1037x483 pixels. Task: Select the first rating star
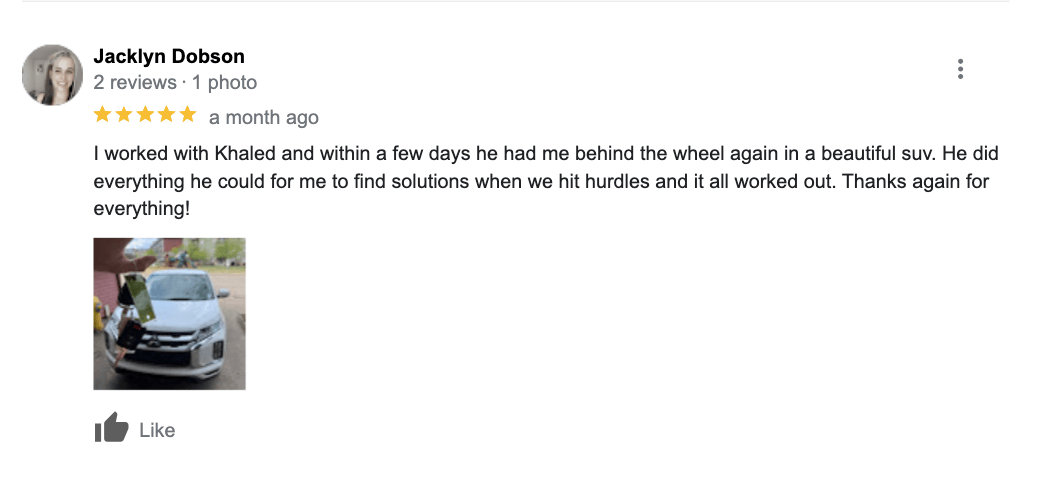102,114
